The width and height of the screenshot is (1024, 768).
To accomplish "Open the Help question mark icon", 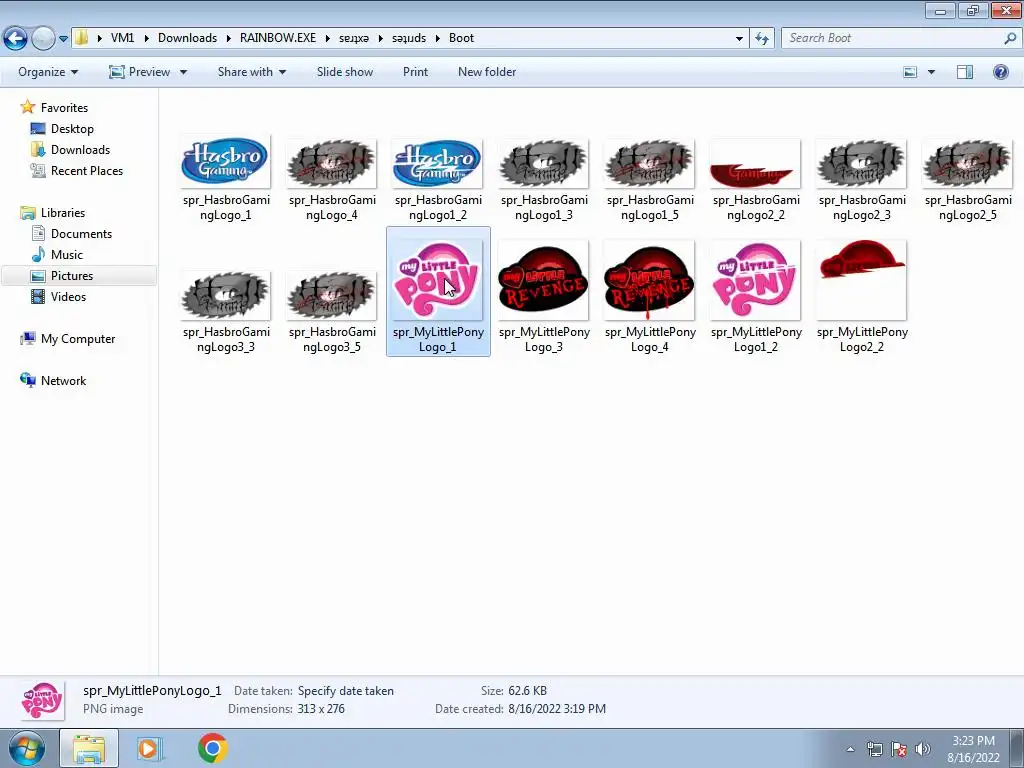I will click(x=1000, y=72).
